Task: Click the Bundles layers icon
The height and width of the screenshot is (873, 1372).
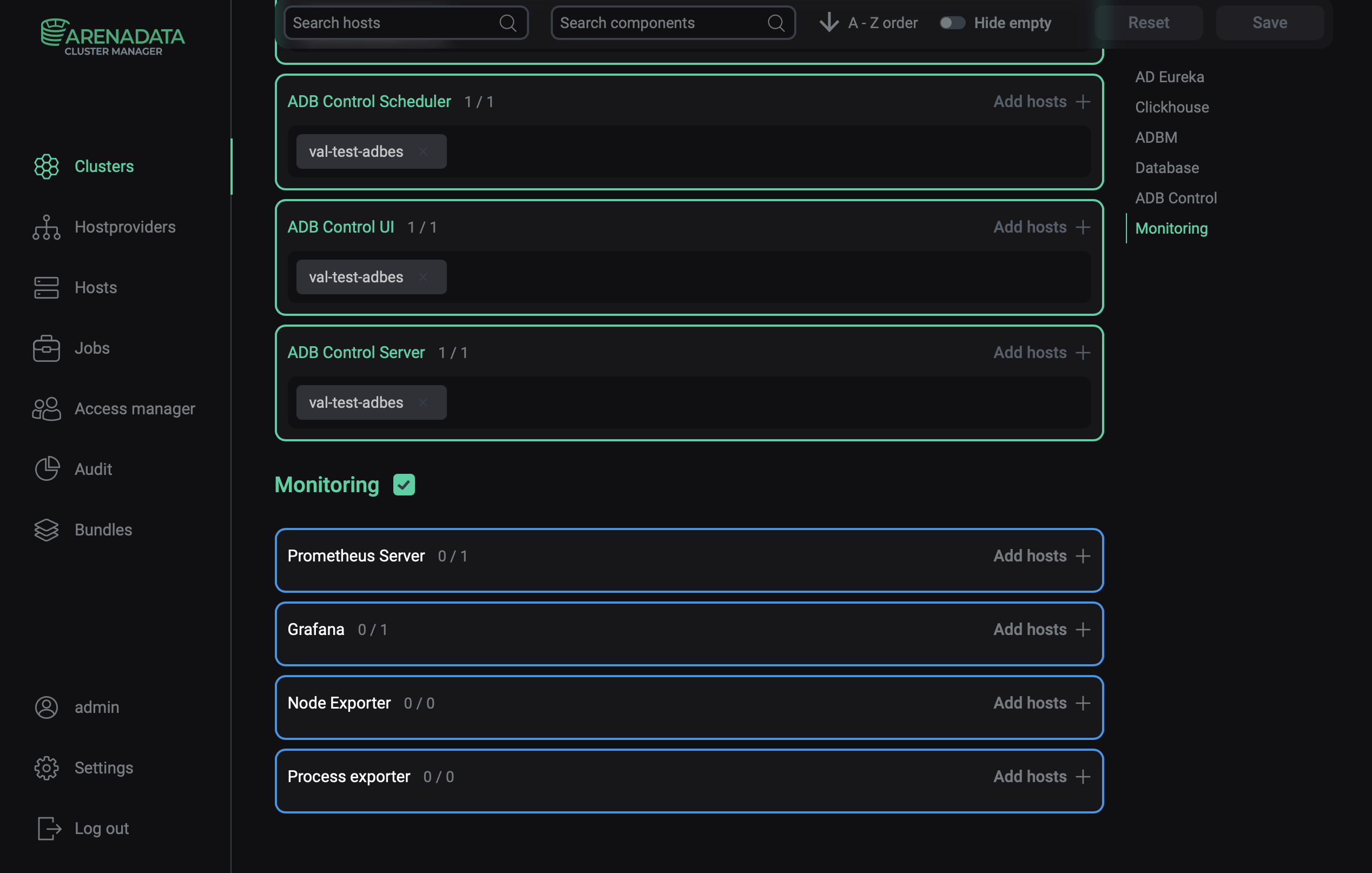Action: tap(46, 530)
